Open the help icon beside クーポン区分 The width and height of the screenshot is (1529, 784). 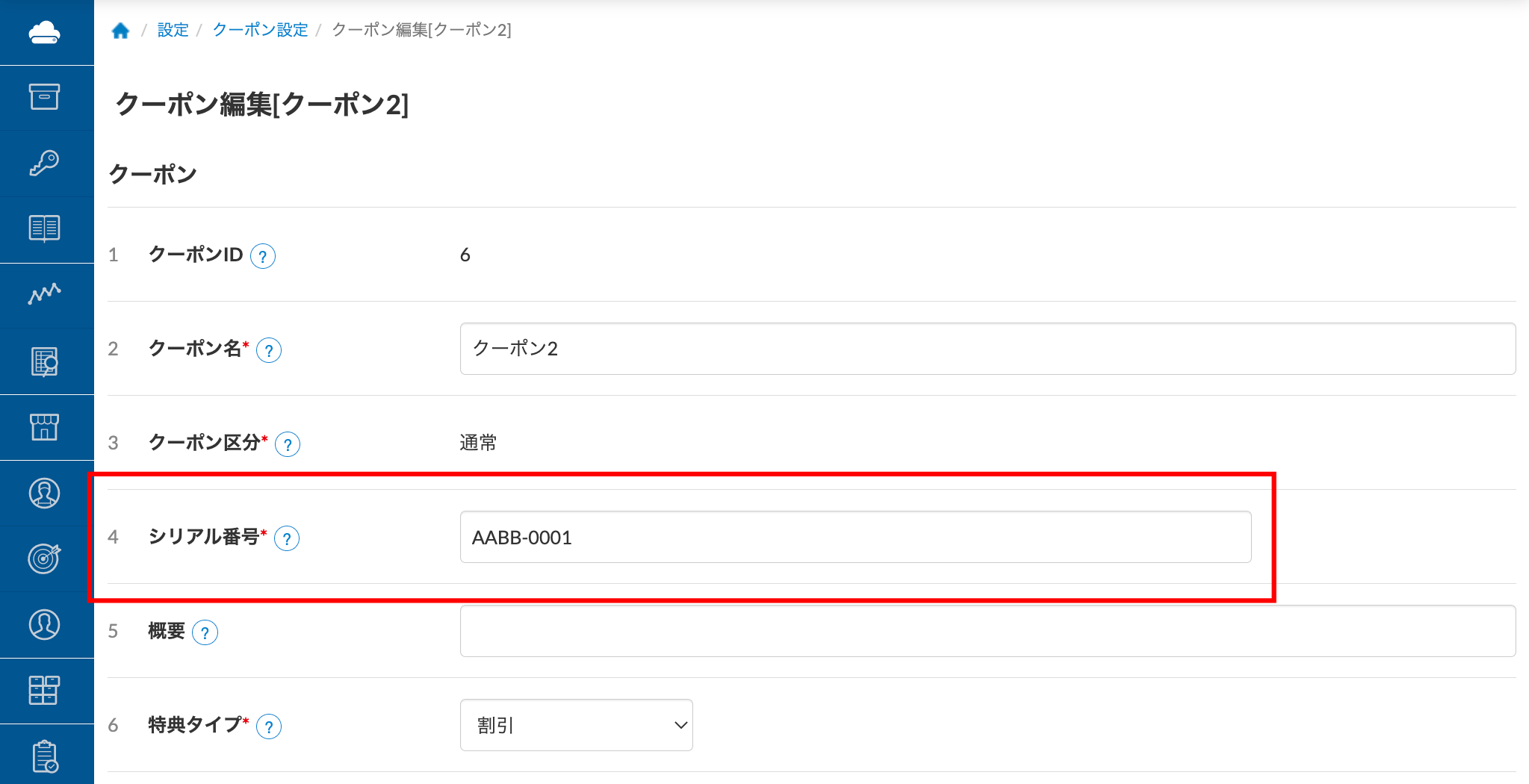(288, 444)
